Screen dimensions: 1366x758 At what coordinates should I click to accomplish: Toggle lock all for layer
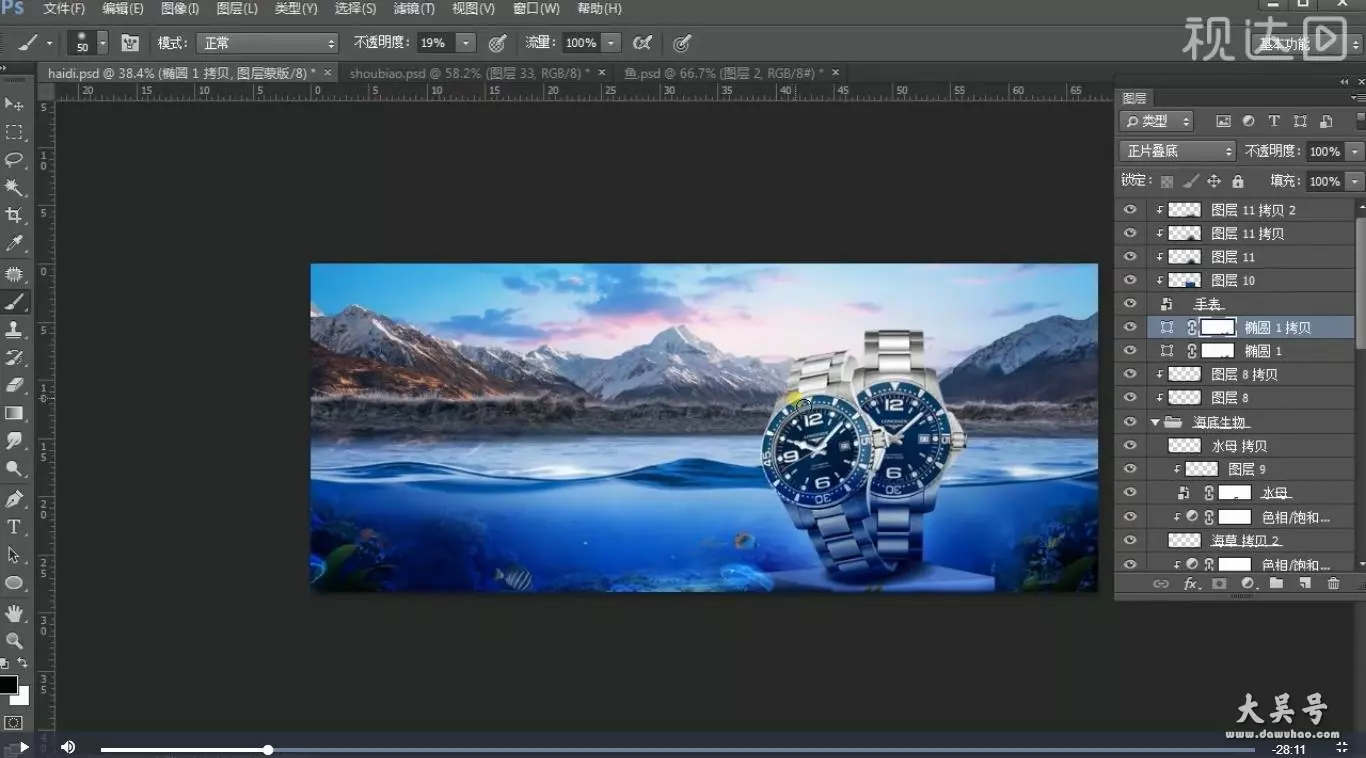pyautogui.click(x=1238, y=181)
